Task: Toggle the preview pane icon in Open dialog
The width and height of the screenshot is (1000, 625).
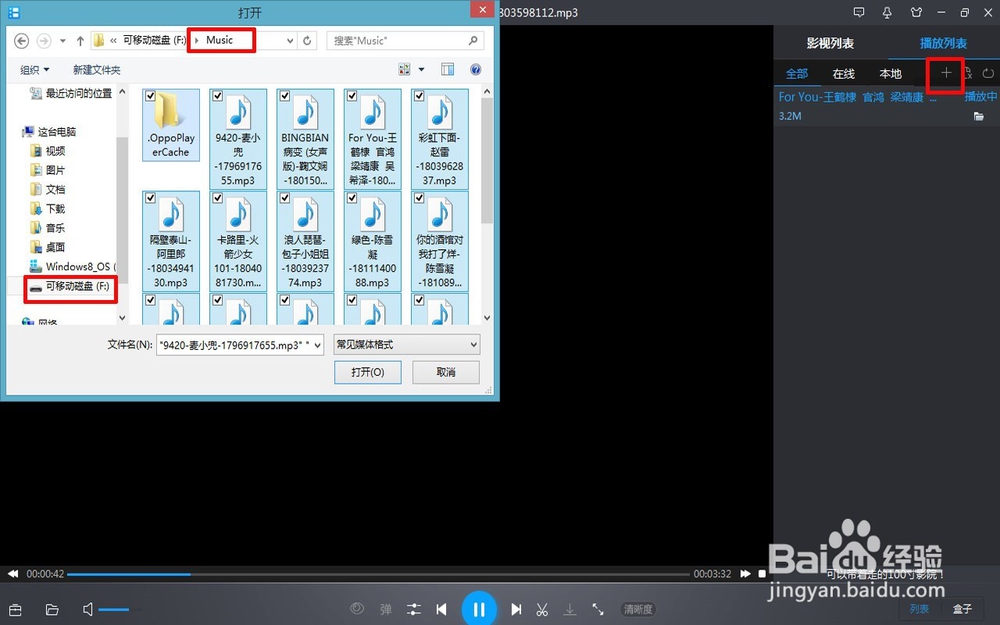Action: click(448, 70)
